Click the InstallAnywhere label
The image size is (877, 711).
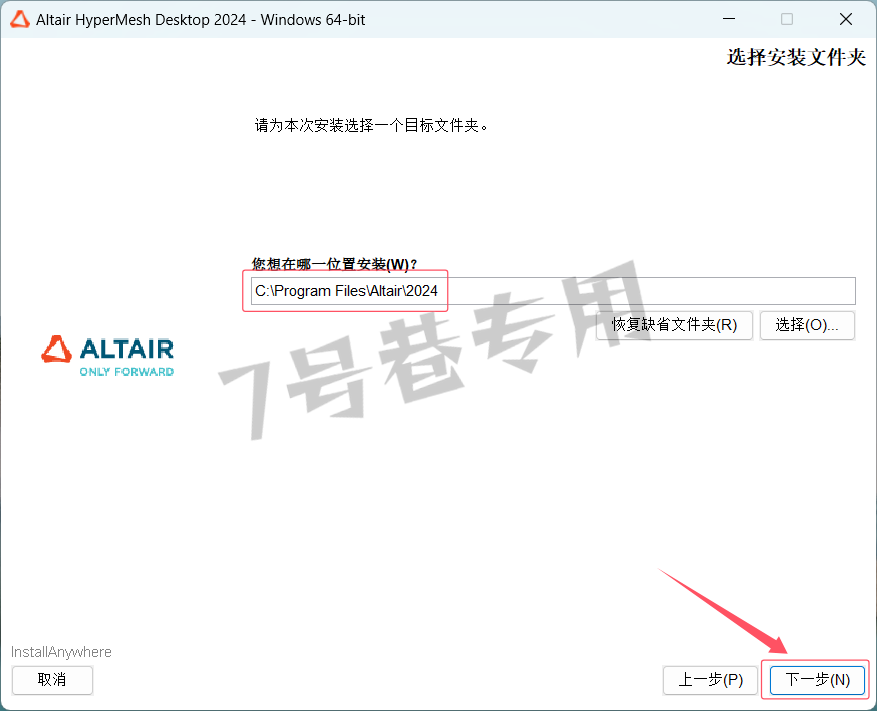(61, 652)
